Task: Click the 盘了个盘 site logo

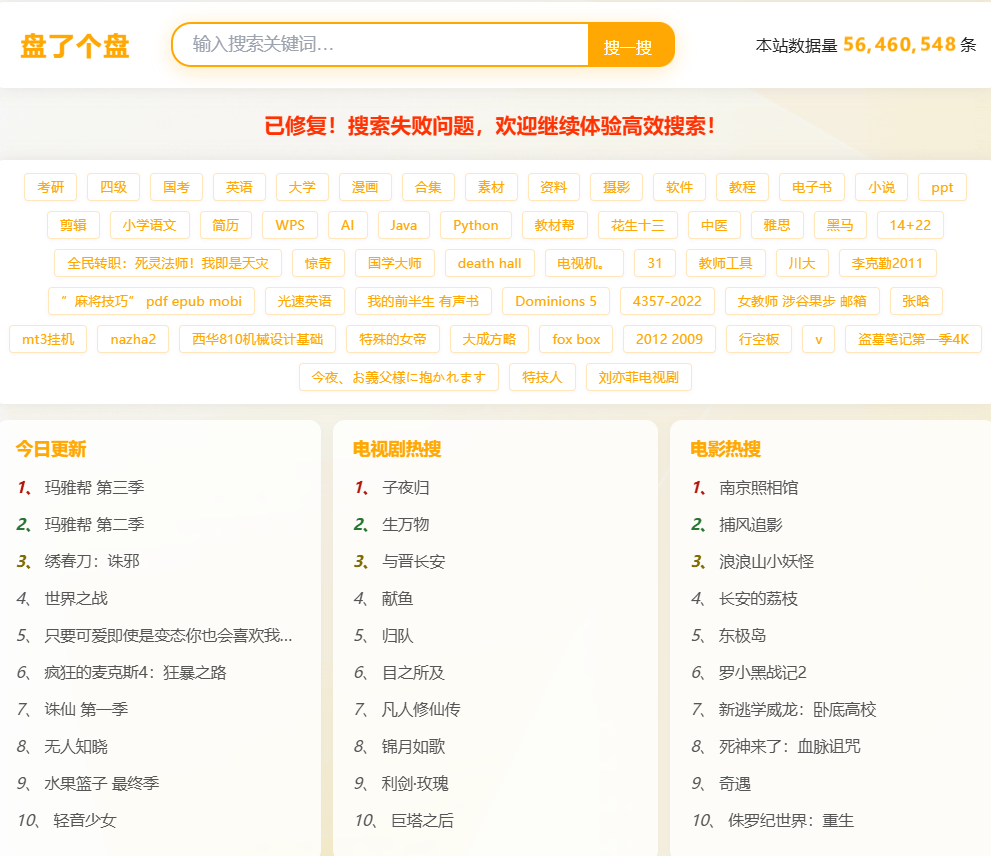Action: (x=74, y=45)
